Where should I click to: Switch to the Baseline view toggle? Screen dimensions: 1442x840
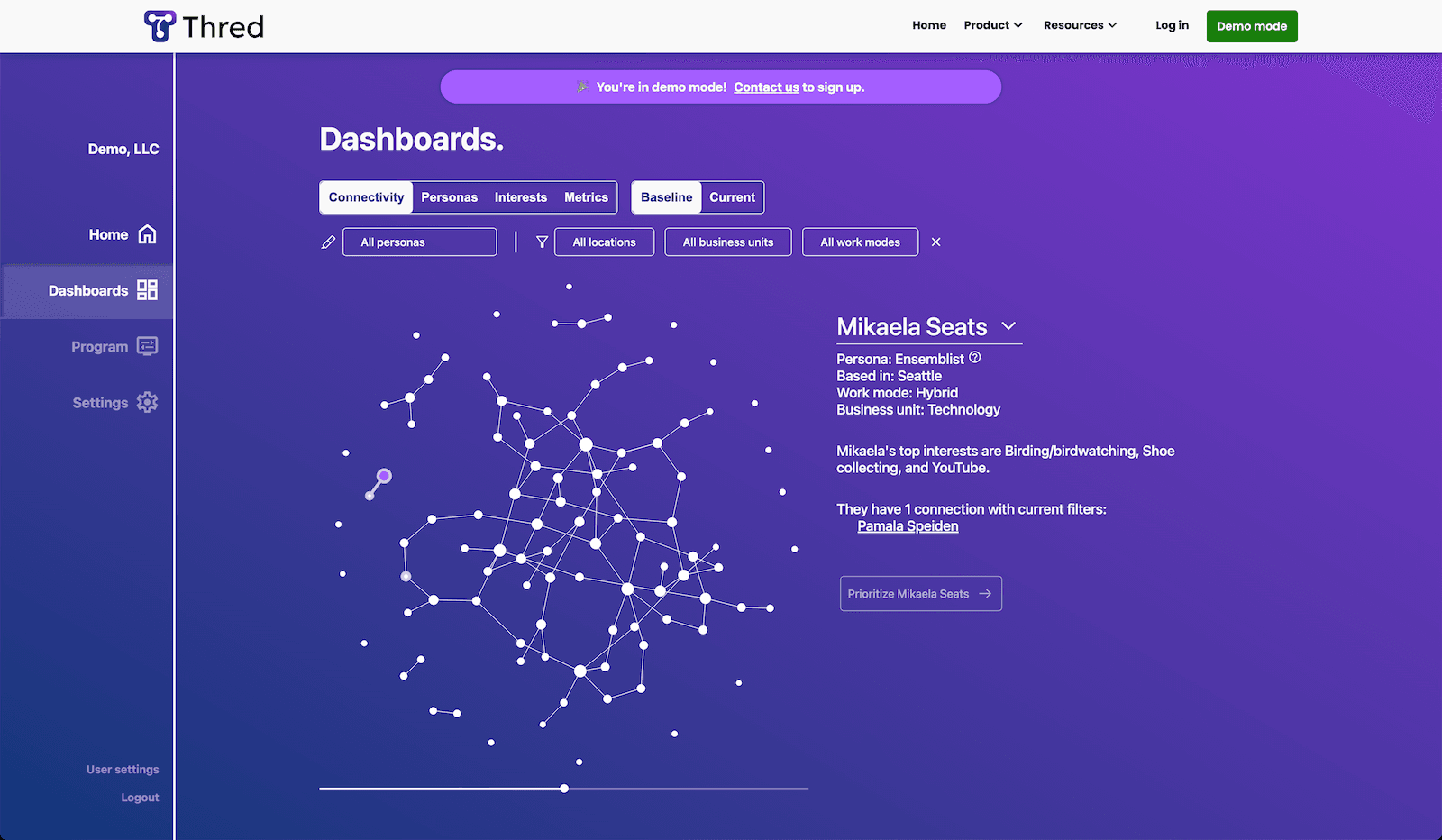(666, 197)
